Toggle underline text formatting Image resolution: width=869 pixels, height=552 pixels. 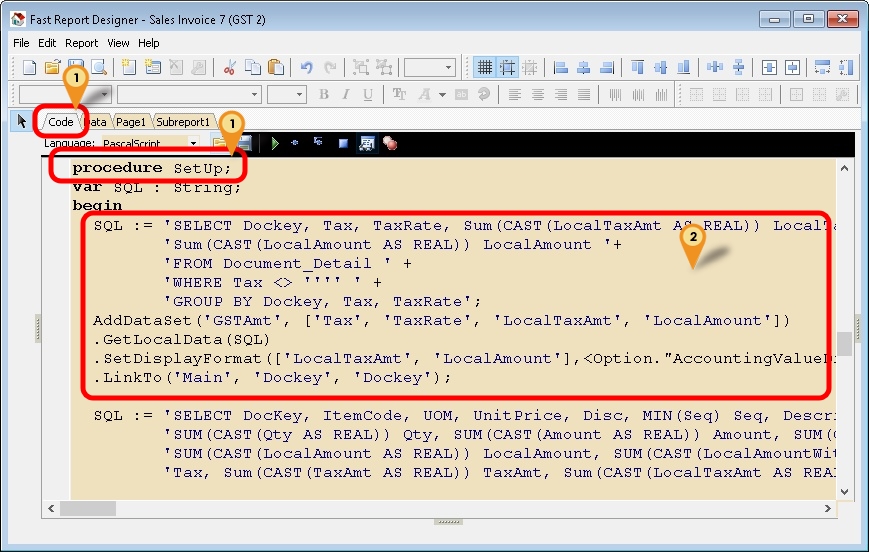(368, 94)
